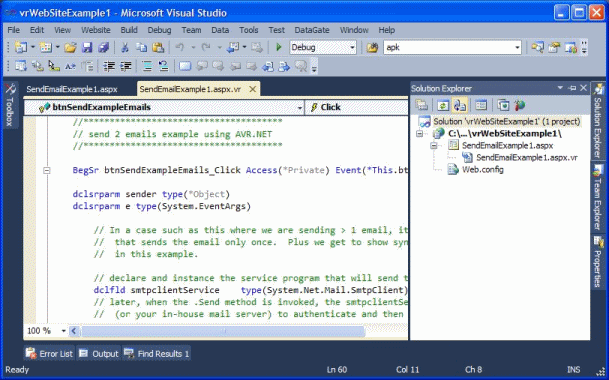Open the Add New Item dropdown arrow
The height and width of the screenshot is (380, 609).
pos(58,47)
